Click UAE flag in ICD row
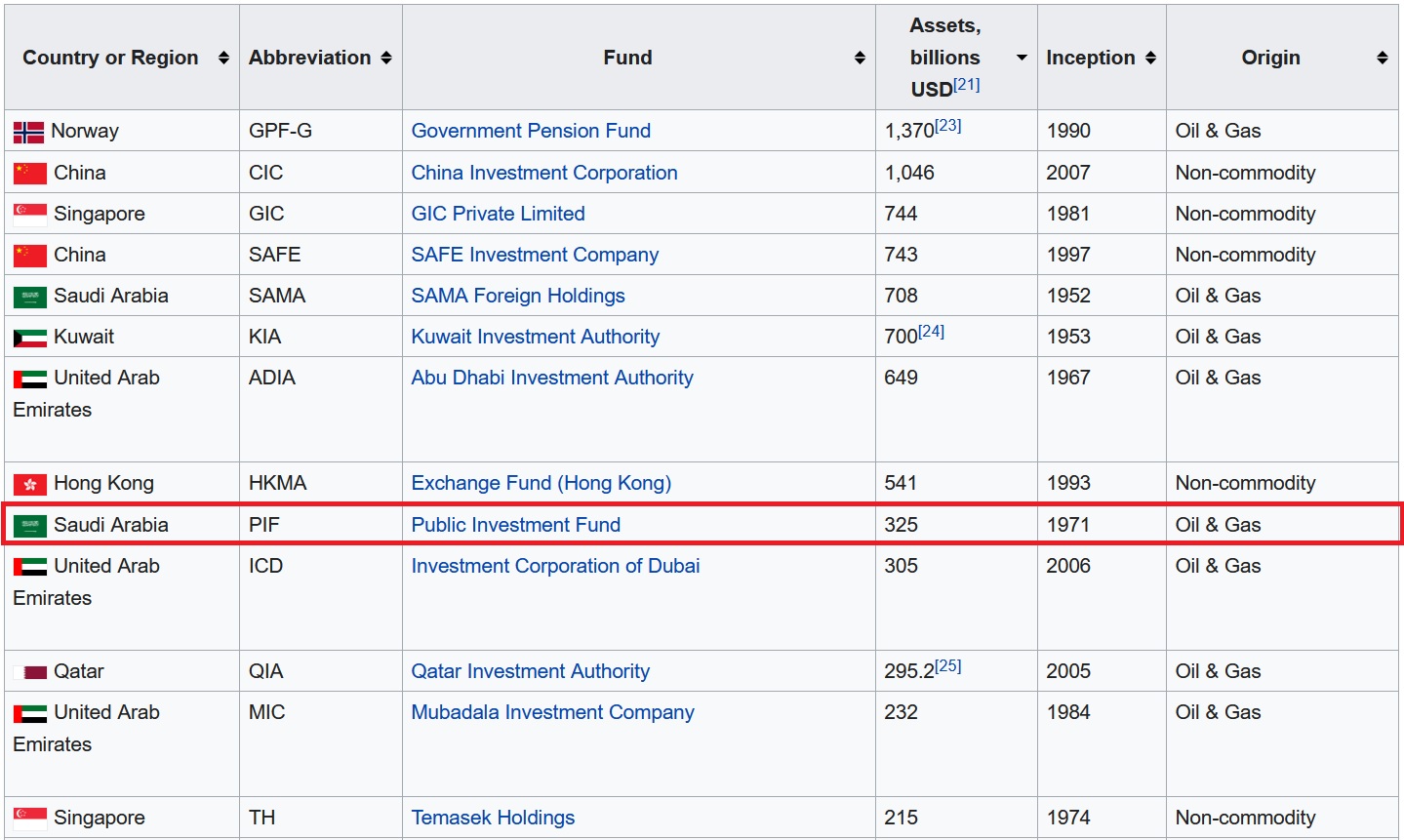 (30, 567)
